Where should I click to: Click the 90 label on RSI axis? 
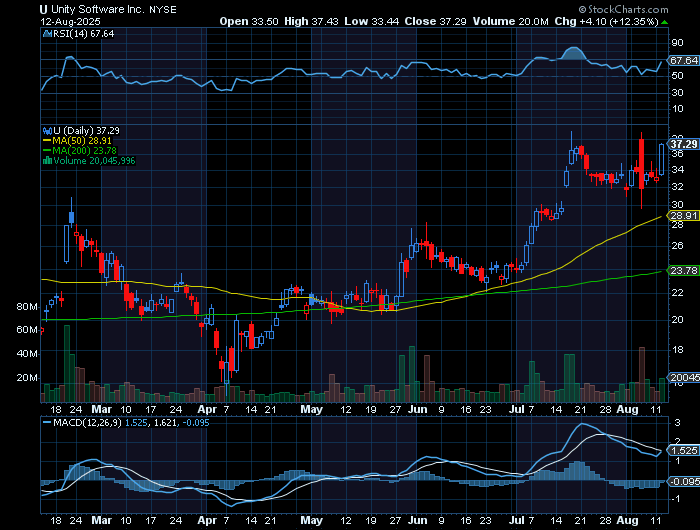pyautogui.click(x=678, y=43)
